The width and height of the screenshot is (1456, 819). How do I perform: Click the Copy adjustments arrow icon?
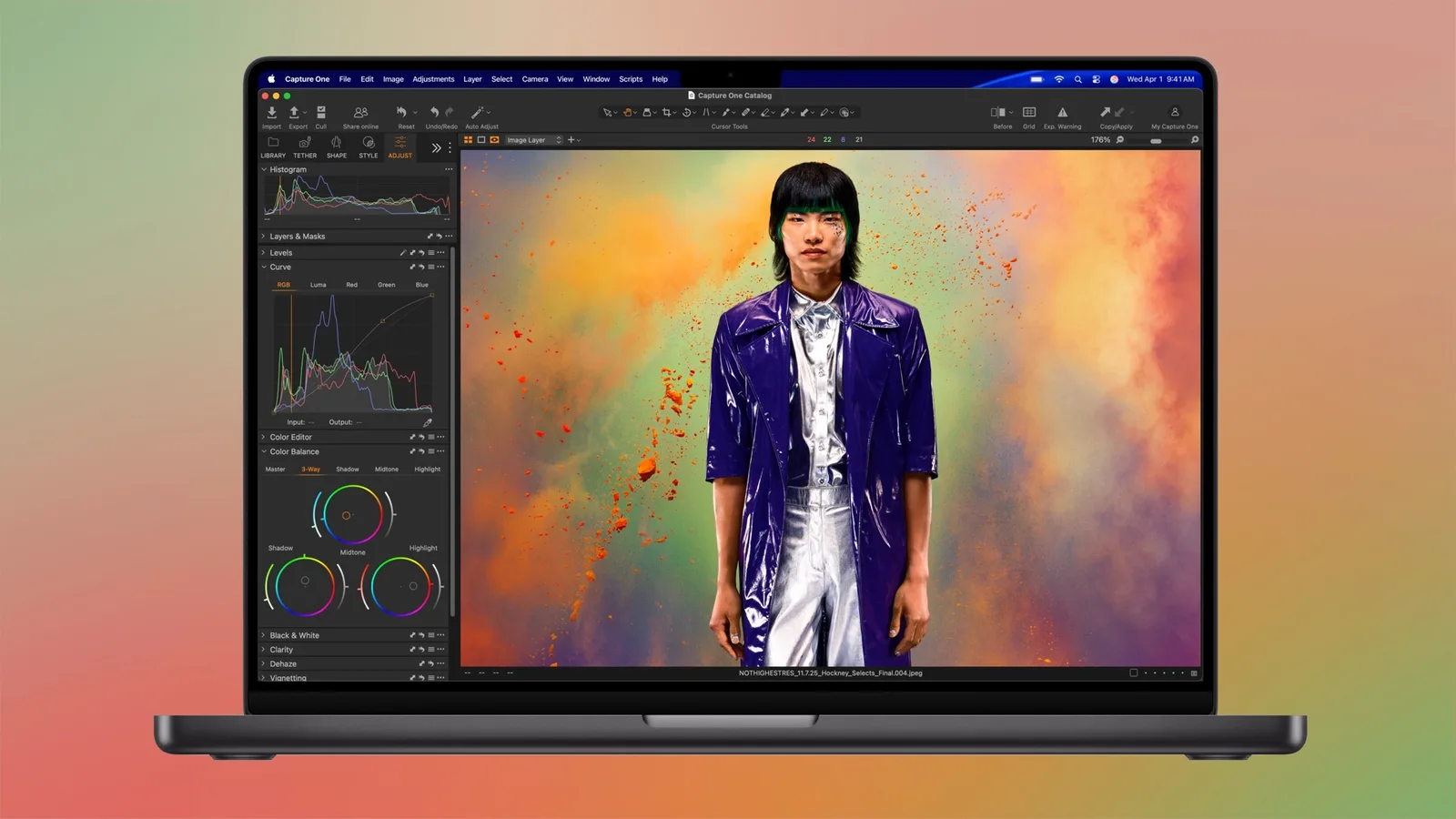pyautogui.click(x=1105, y=112)
